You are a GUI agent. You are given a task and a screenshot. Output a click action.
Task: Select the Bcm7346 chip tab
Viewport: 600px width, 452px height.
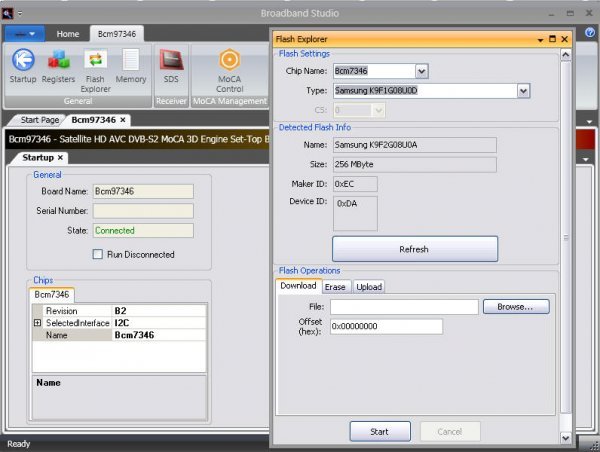tap(52, 294)
